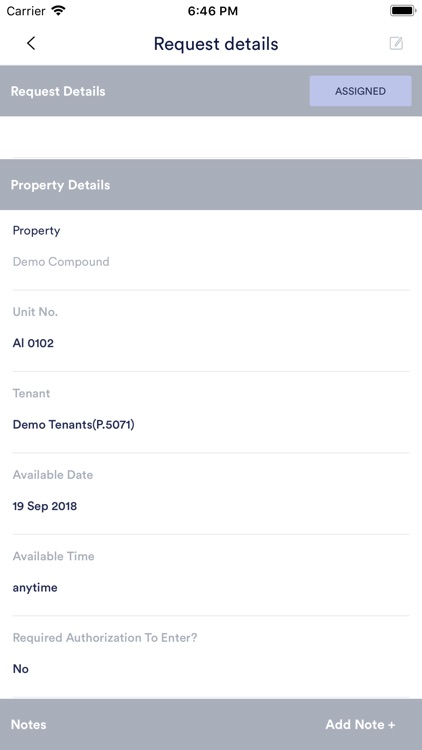This screenshot has height=750, width=422.
Task: Tap the Add Note + button
Action: [x=360, y=724]
